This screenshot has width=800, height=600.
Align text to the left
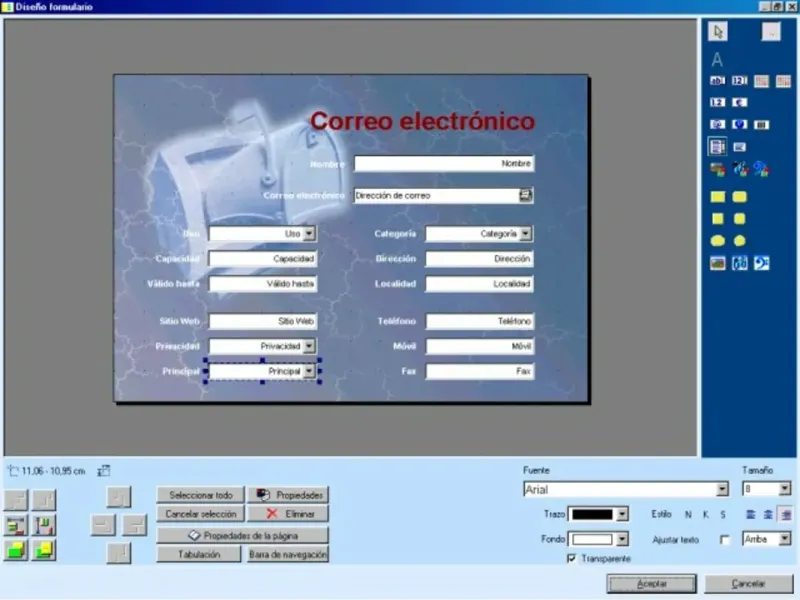pyautogui.click(x=751, y=515)
